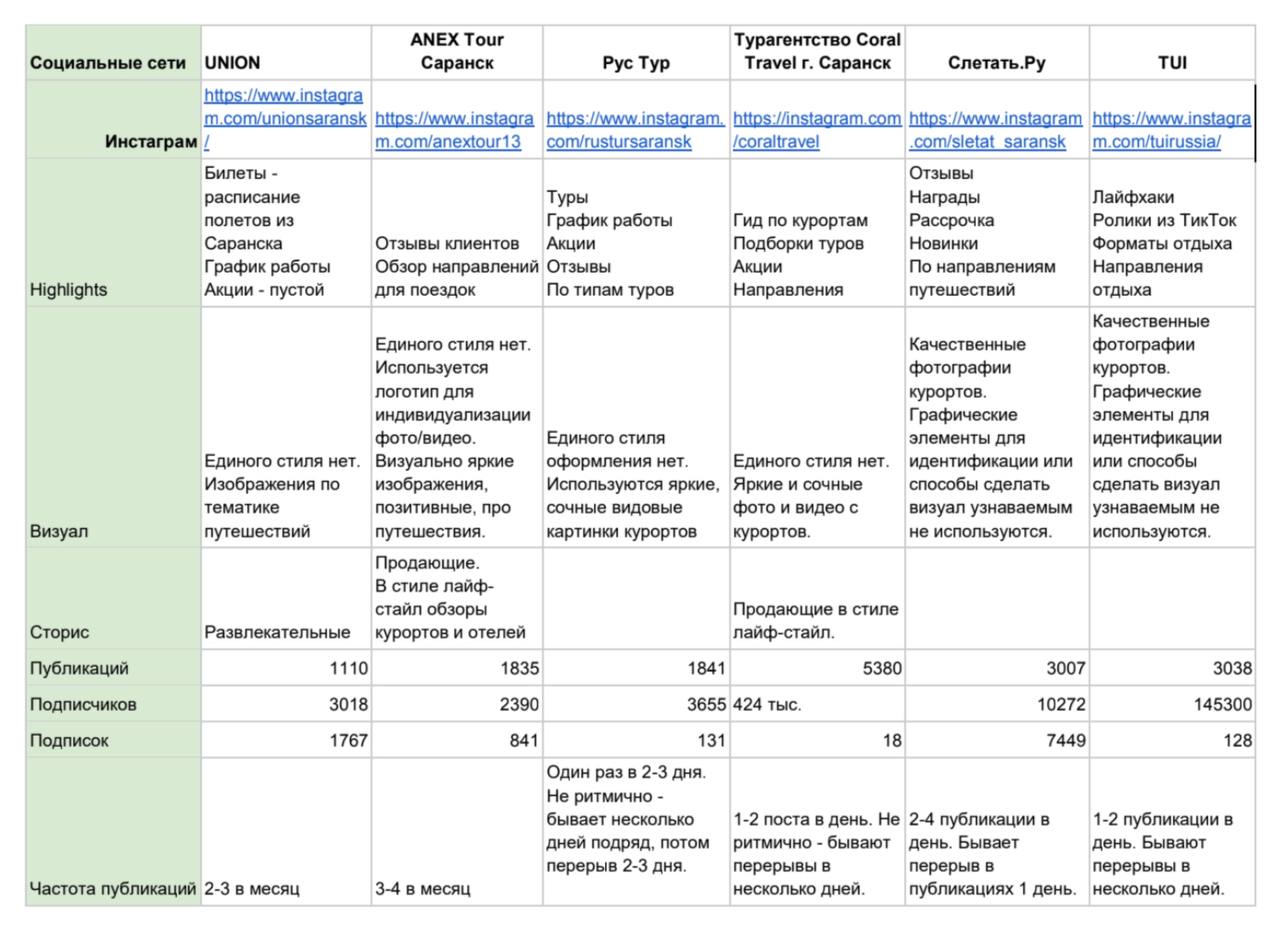Click the Coral Travel publications cell 5380
The image size is (1280, 928).
817,668
